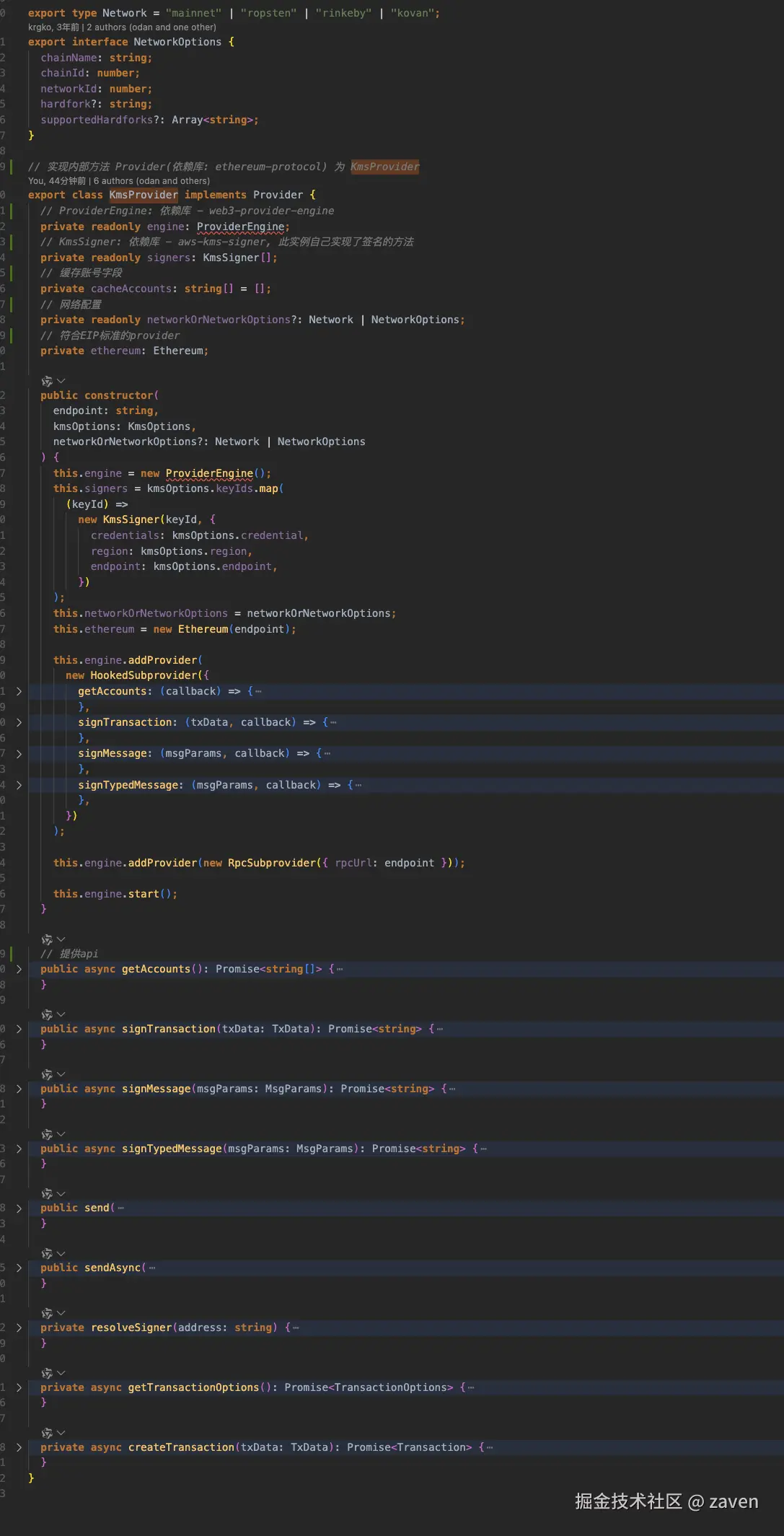Unfold the public async signMessage method
784x1536 pixels.
[x=19, y=1089]
